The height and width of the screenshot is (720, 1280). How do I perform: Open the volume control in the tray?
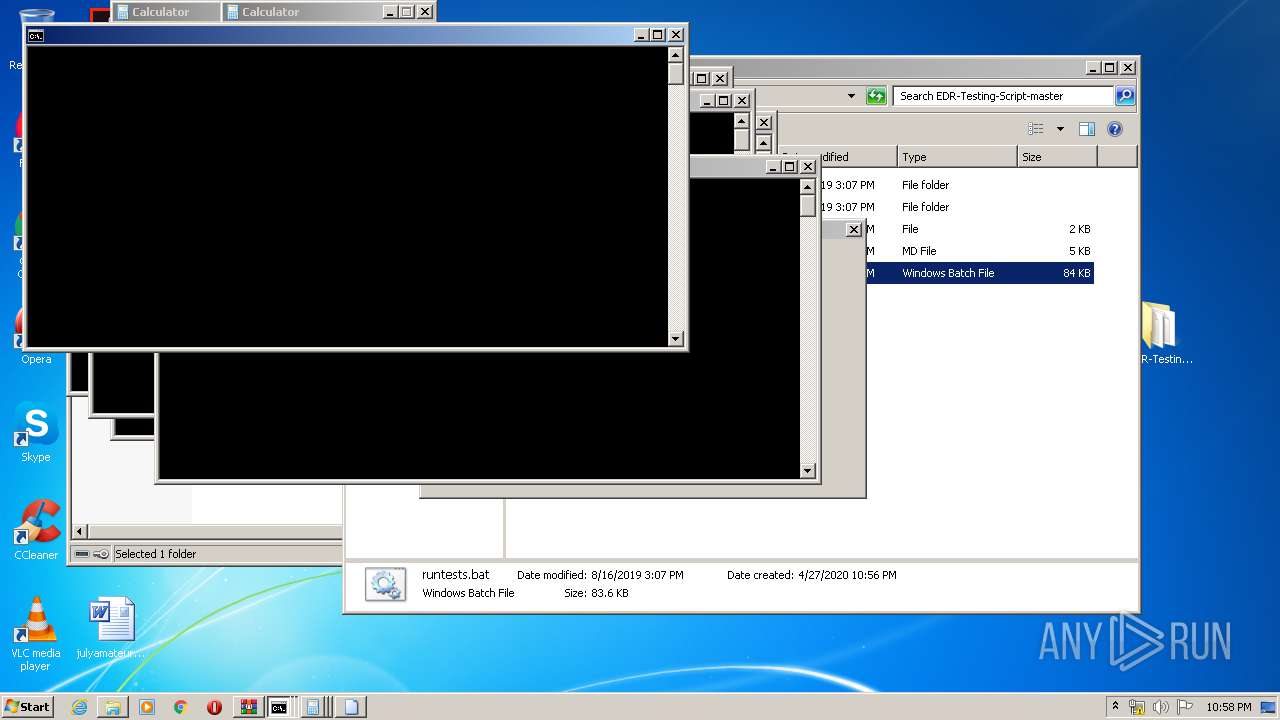pyautogui.click(x=1161, y=707)
